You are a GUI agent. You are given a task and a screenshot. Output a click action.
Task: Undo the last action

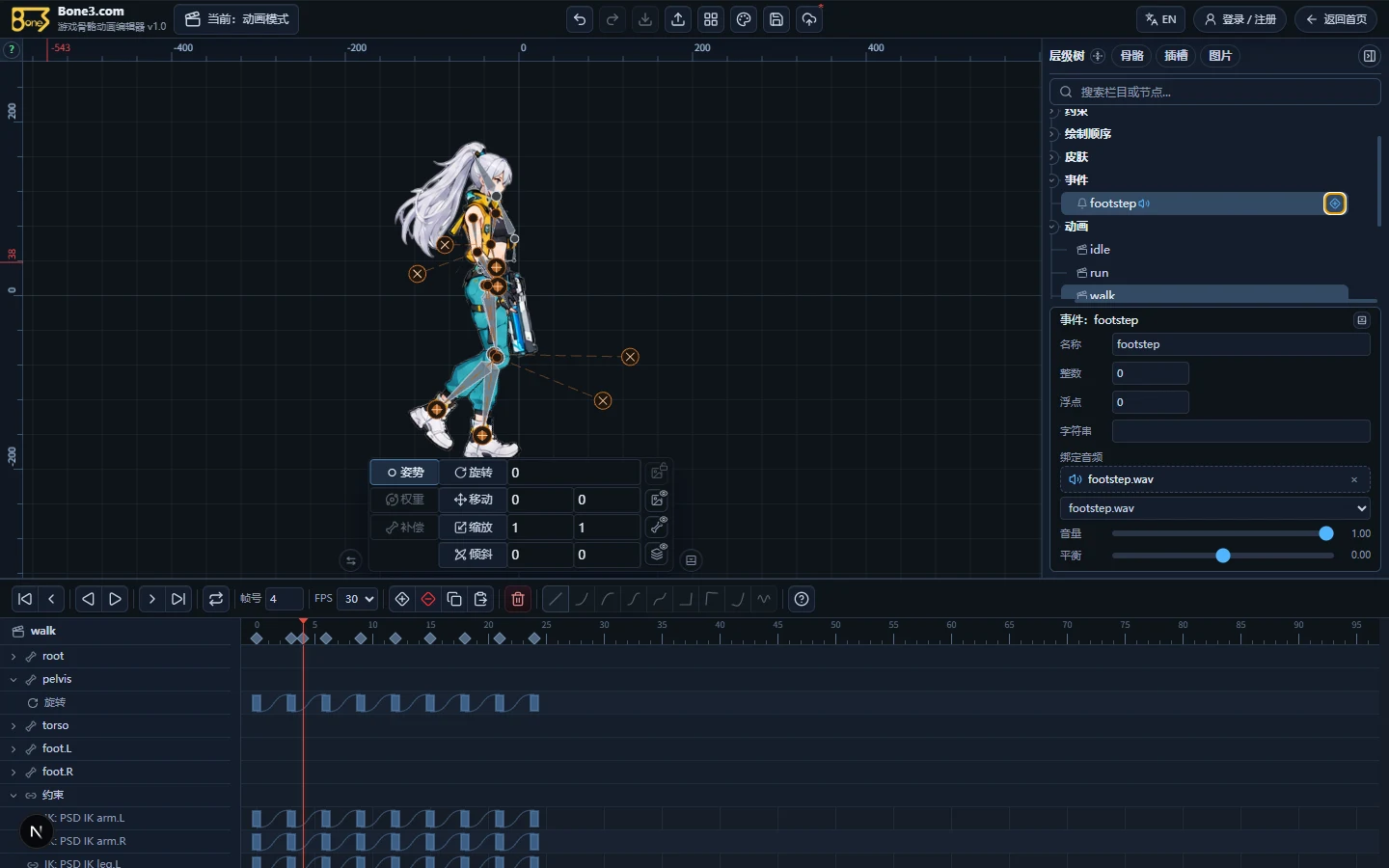click(x=580, y=19)
